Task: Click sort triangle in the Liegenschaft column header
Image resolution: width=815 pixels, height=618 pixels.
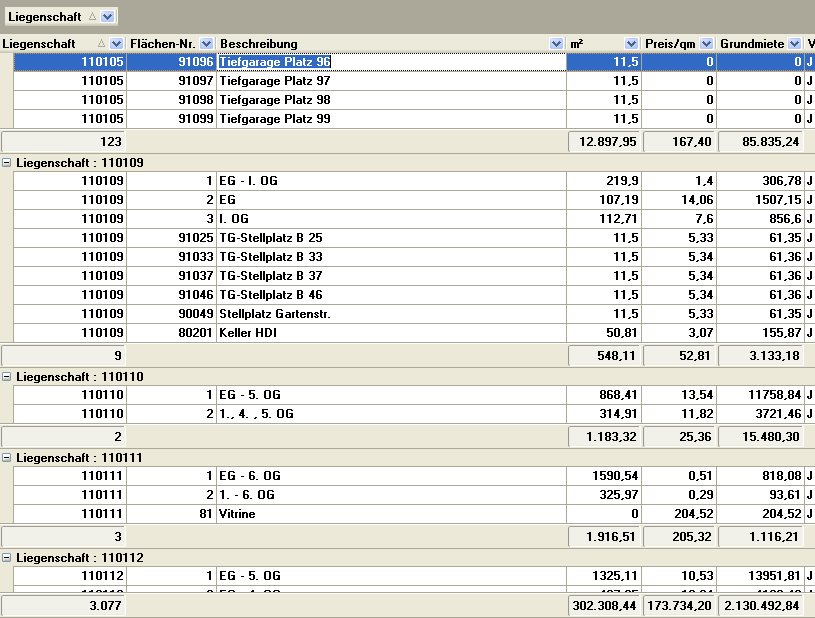Action: pos(101,44)
